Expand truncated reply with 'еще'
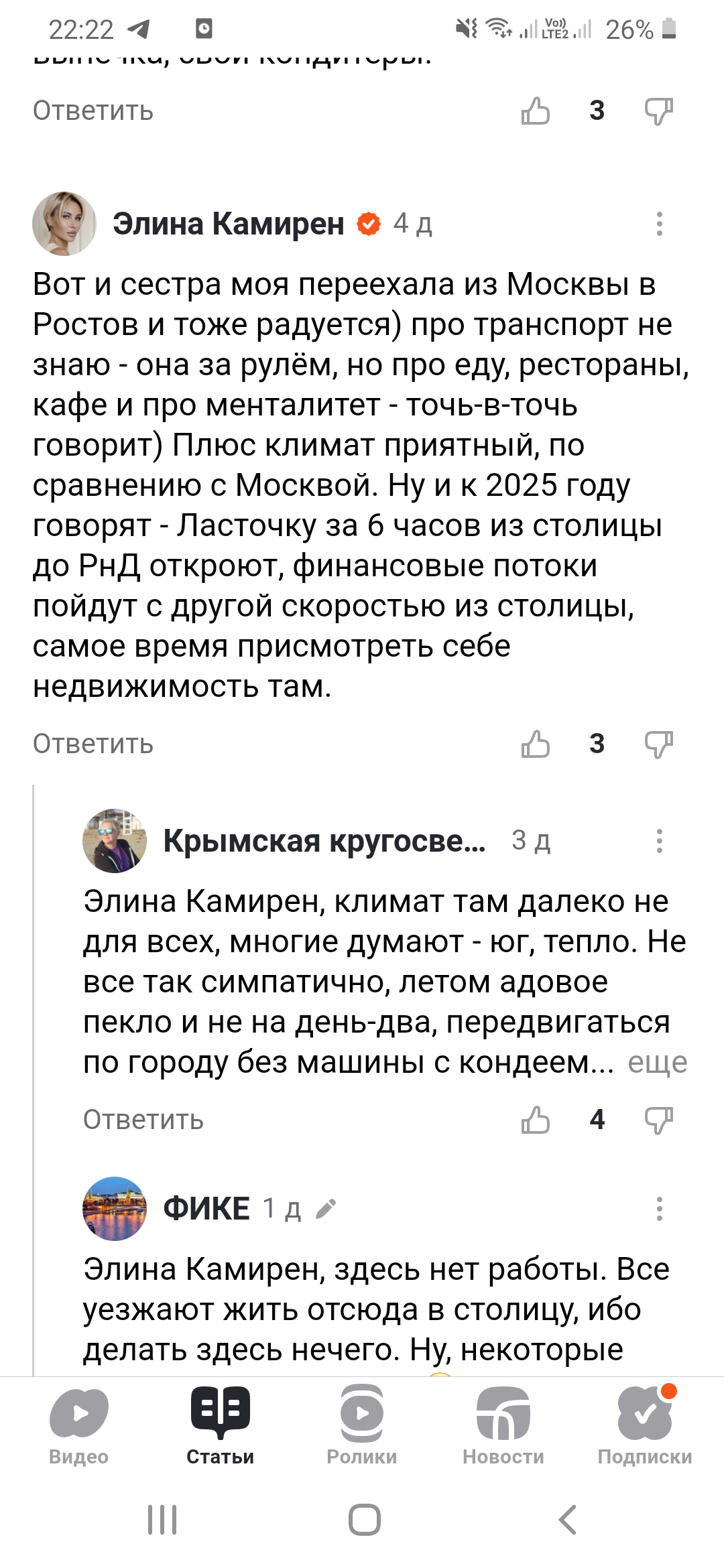Screen dimensions: 724x1568 tap(657, 1063)
